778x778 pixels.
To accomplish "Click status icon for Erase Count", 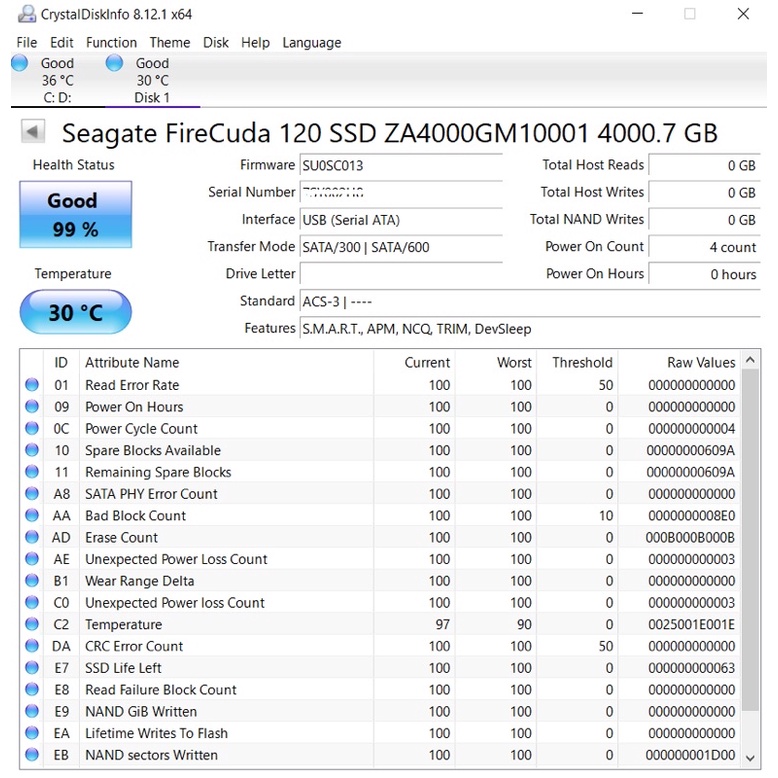I will (32, 537).
